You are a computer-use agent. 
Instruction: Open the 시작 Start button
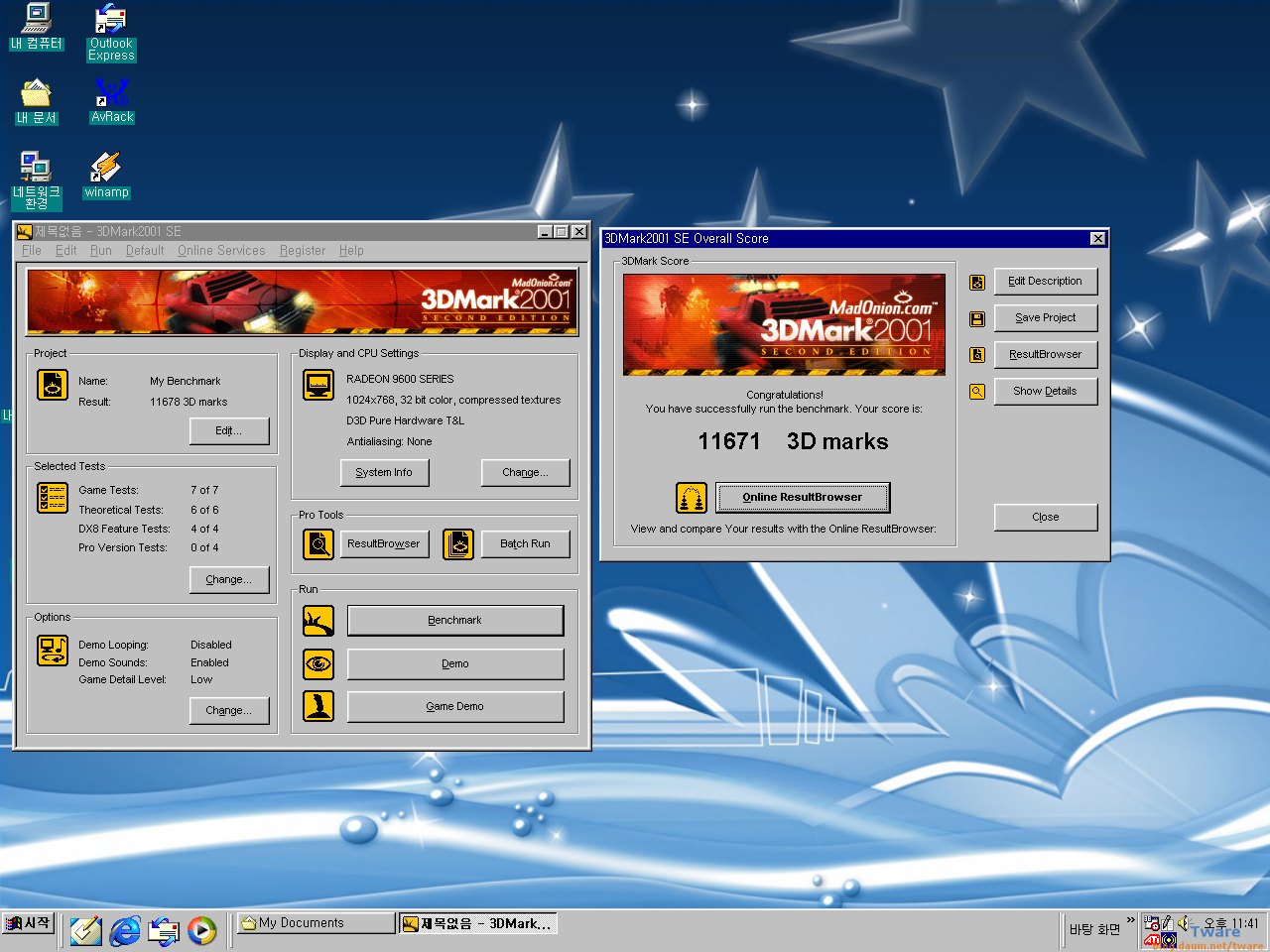[28, 924]
